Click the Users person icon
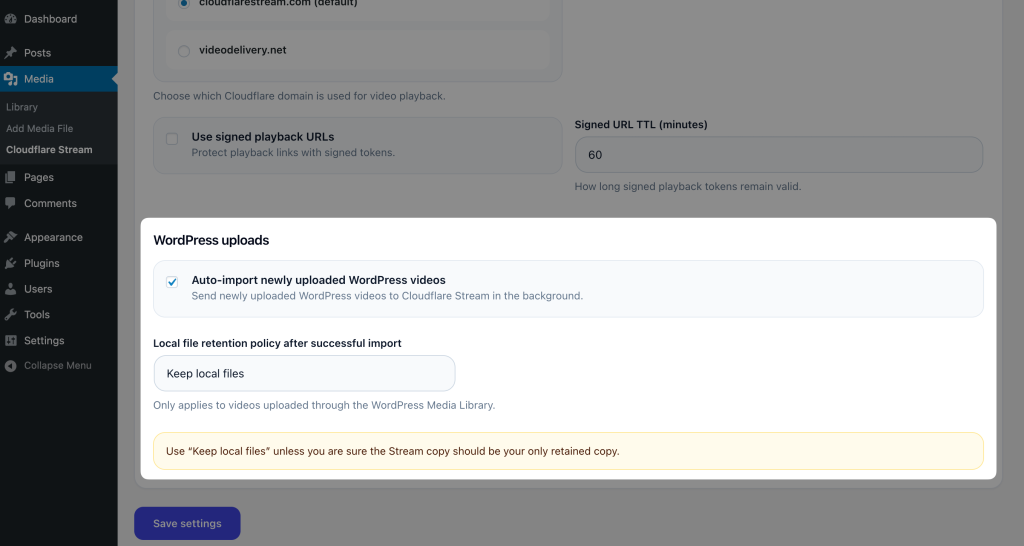This screenshot has height=546, width=1024. [x=11, y=289]
